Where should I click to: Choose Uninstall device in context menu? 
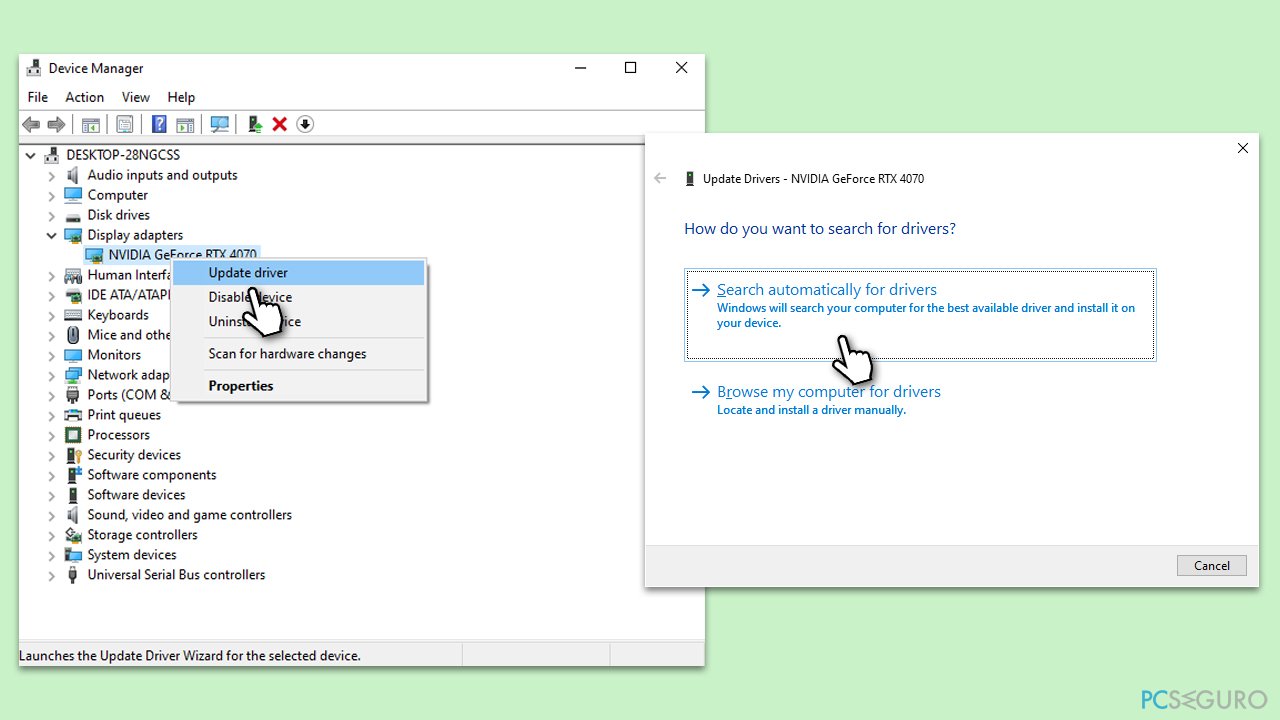tap(299, 322)
